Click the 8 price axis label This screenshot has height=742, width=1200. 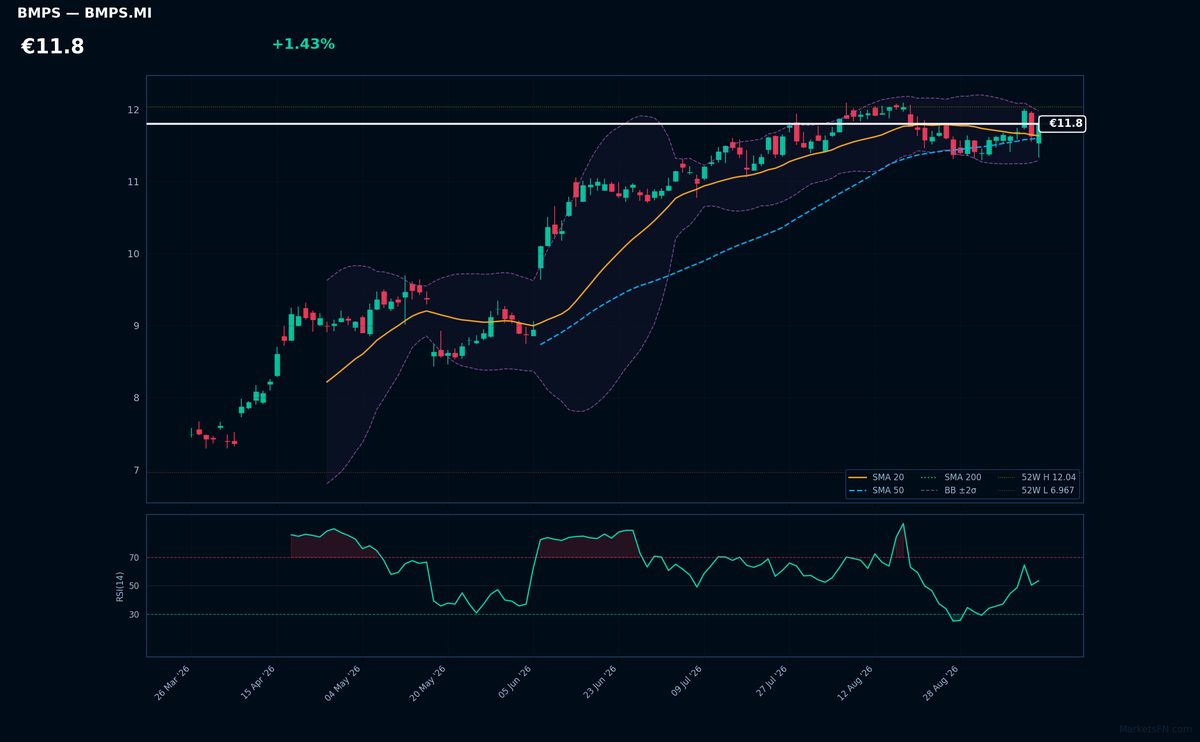pyautogui.click(x=136, y=398)
